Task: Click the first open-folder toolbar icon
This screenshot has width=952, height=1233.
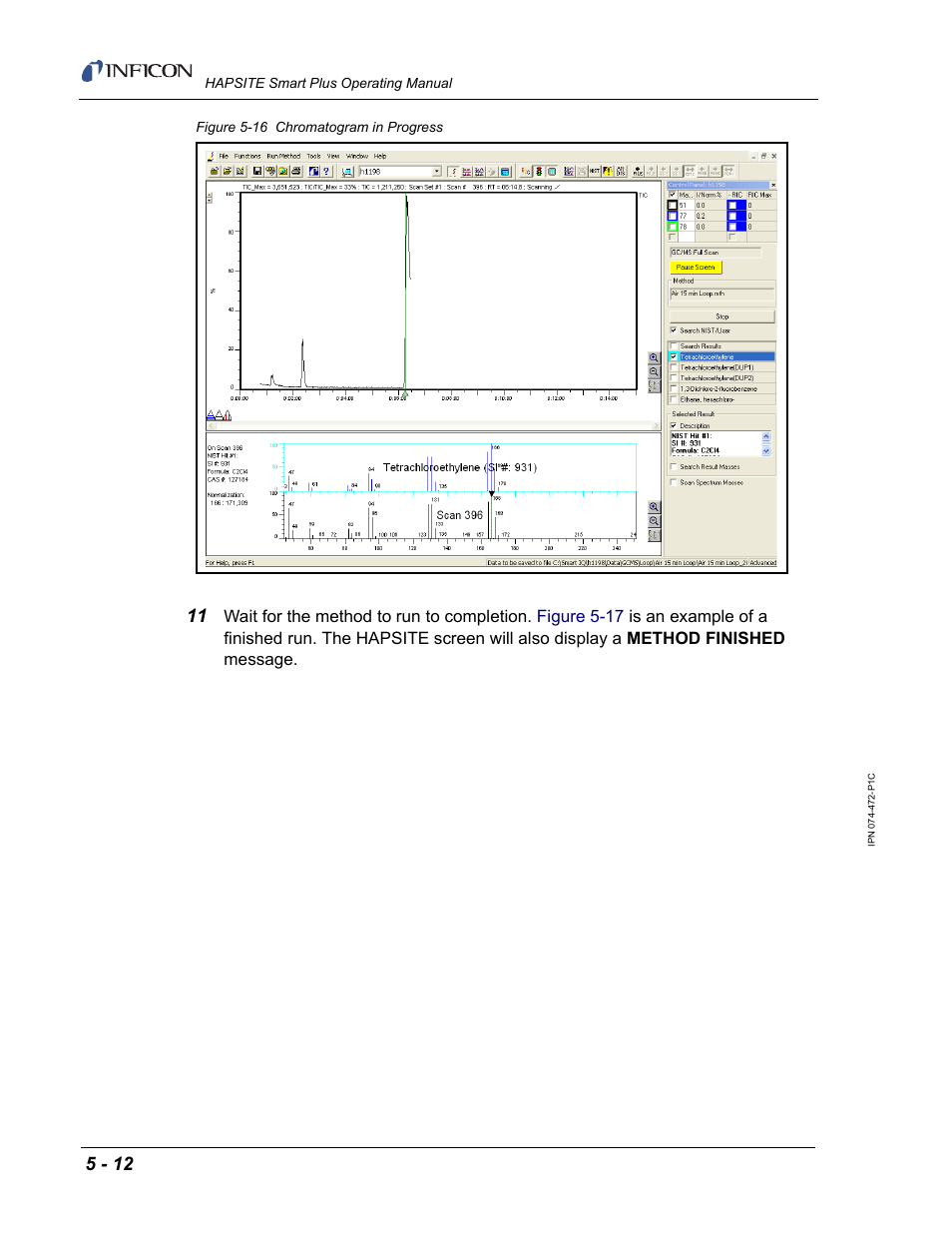Action: click(x=214, y=172)
